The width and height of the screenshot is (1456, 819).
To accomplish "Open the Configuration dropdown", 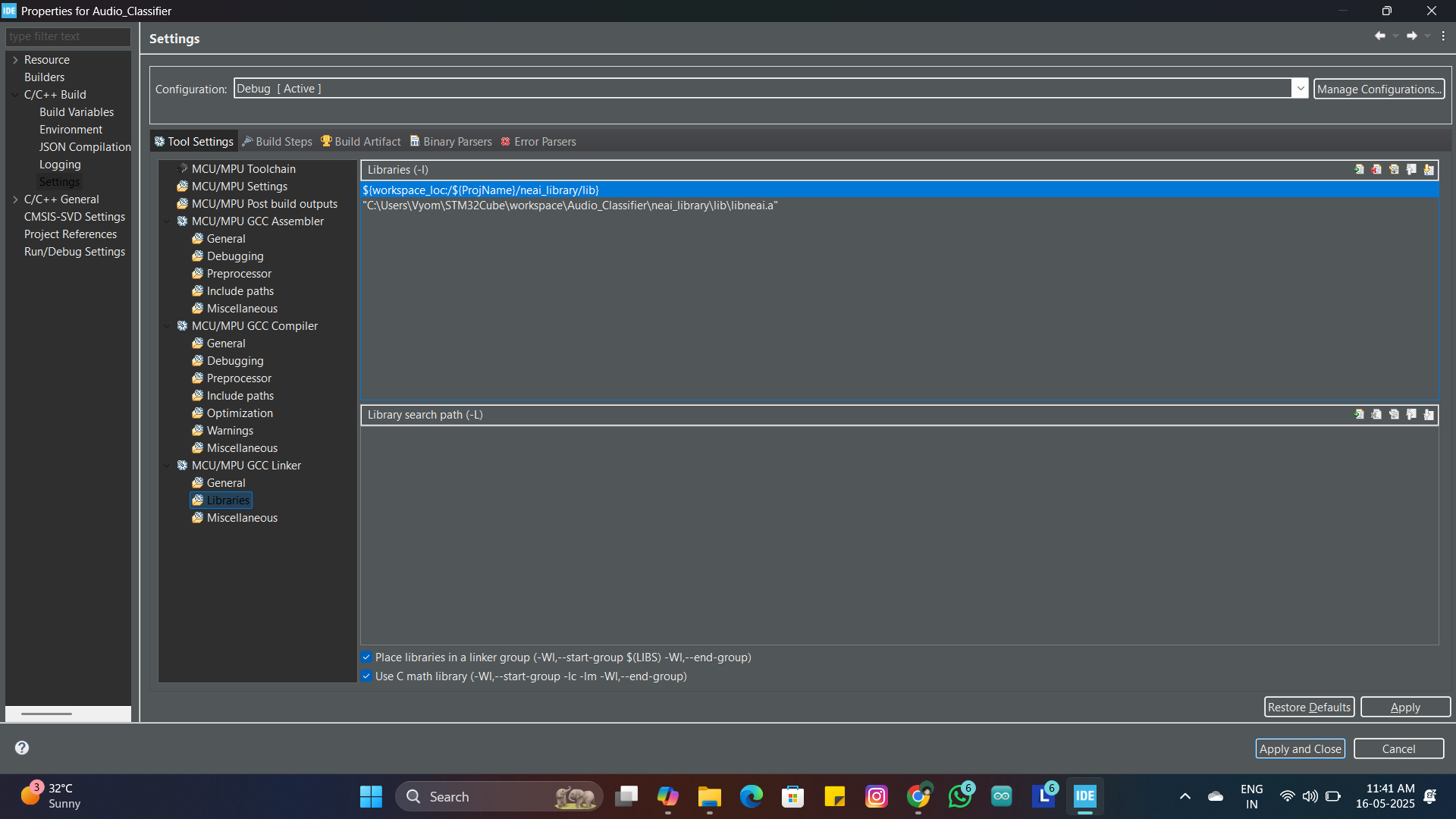I will [1300, 88].
